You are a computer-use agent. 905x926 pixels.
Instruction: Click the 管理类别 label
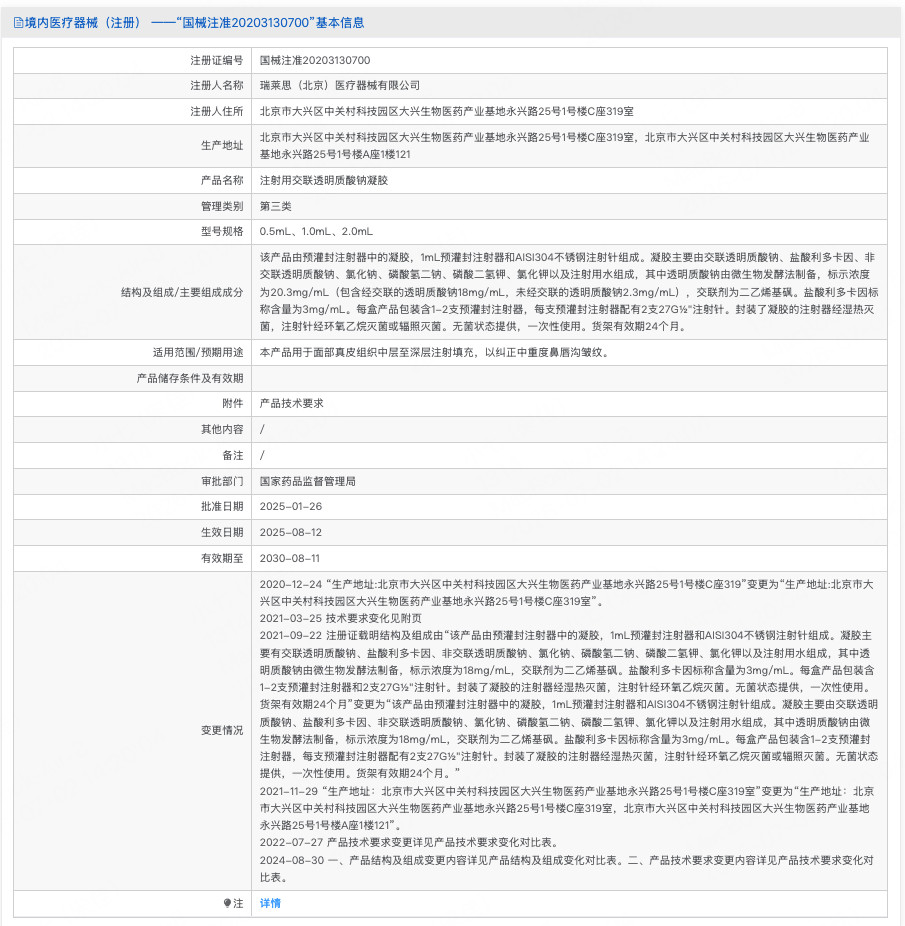[x=222, y=206]
